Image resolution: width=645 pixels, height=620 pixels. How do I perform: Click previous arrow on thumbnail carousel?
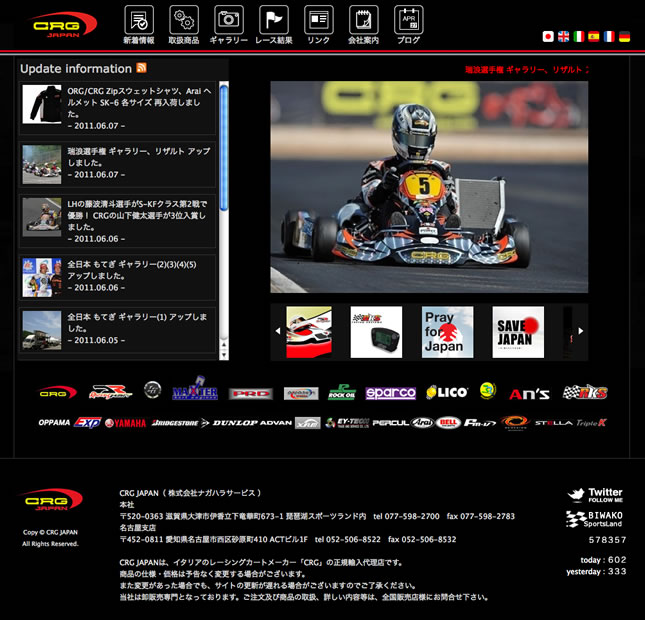coord(278,331)
